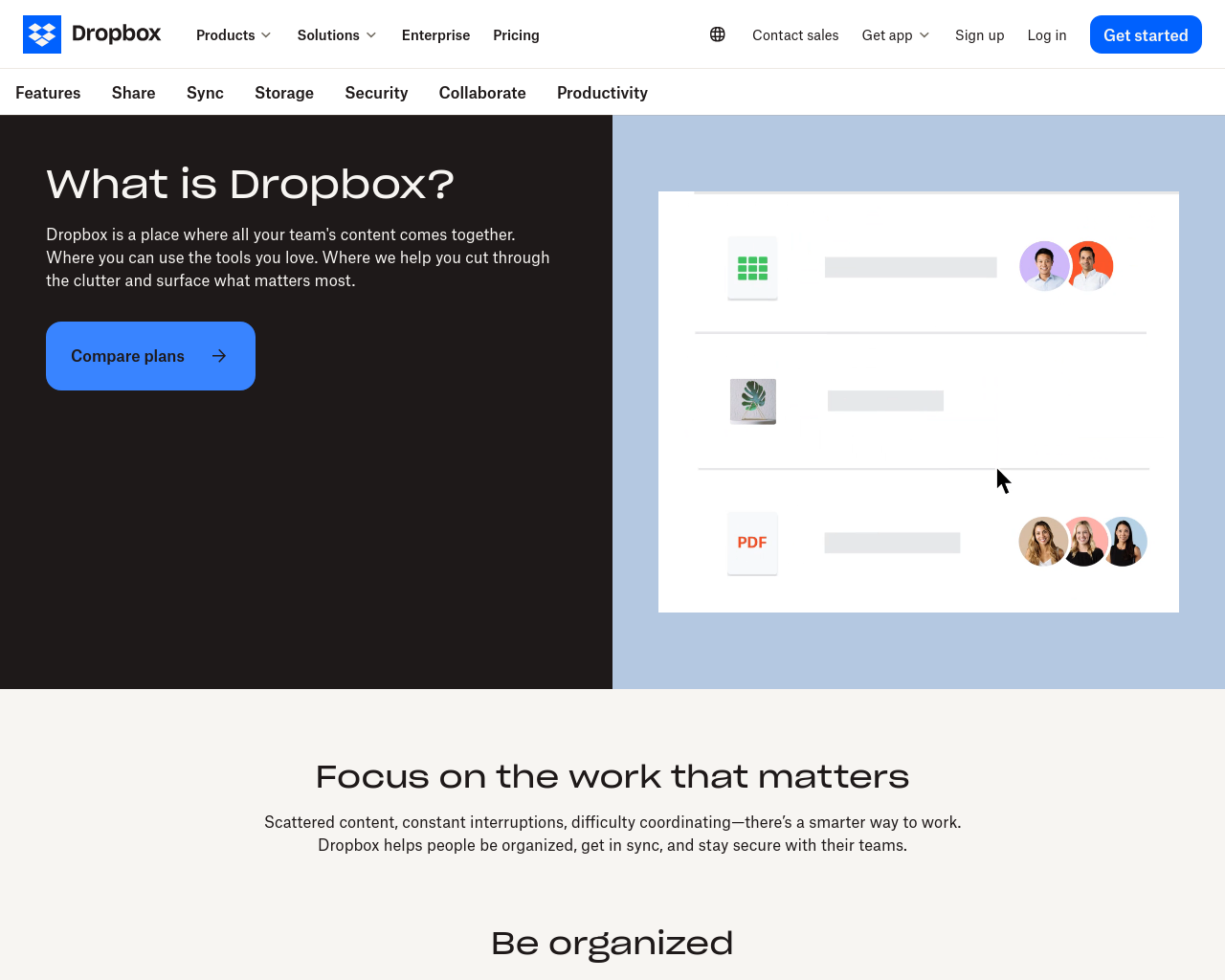Open the Get app dropdown
The height and width of the screenshot is (980, 1225).
pyautogui.click(x=896, y=35)
